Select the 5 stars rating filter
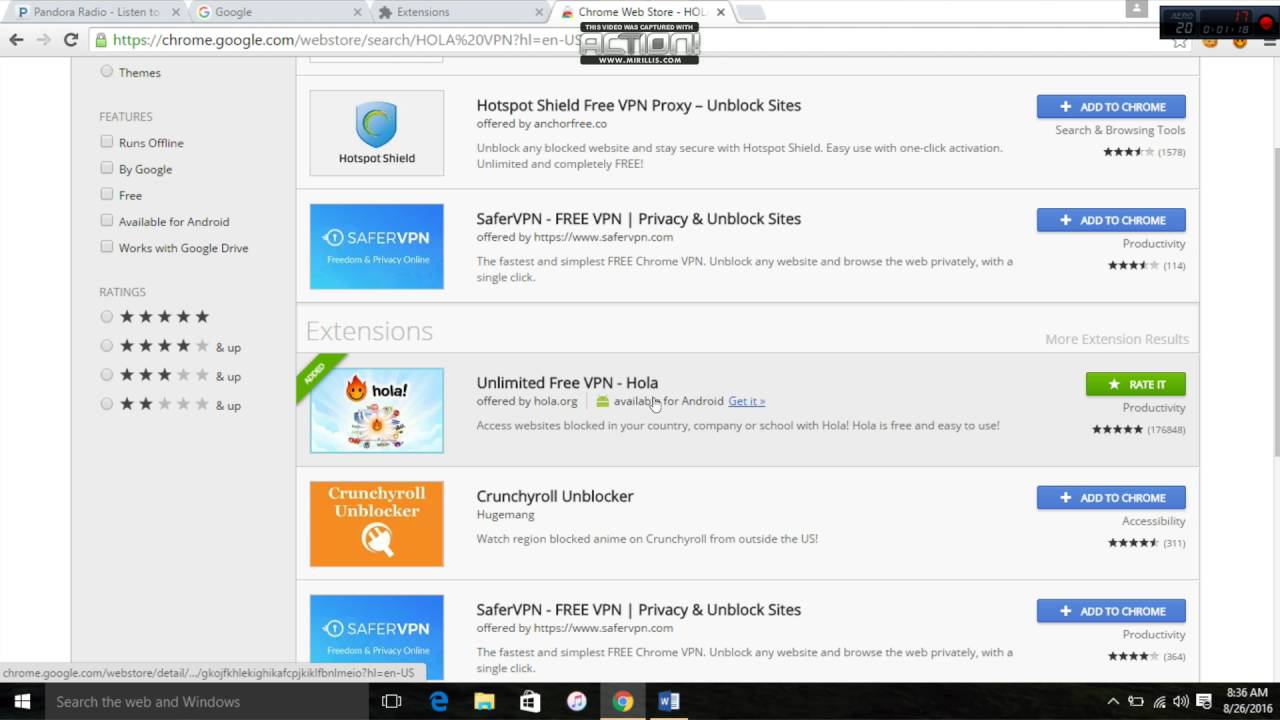 click(106, 317)
